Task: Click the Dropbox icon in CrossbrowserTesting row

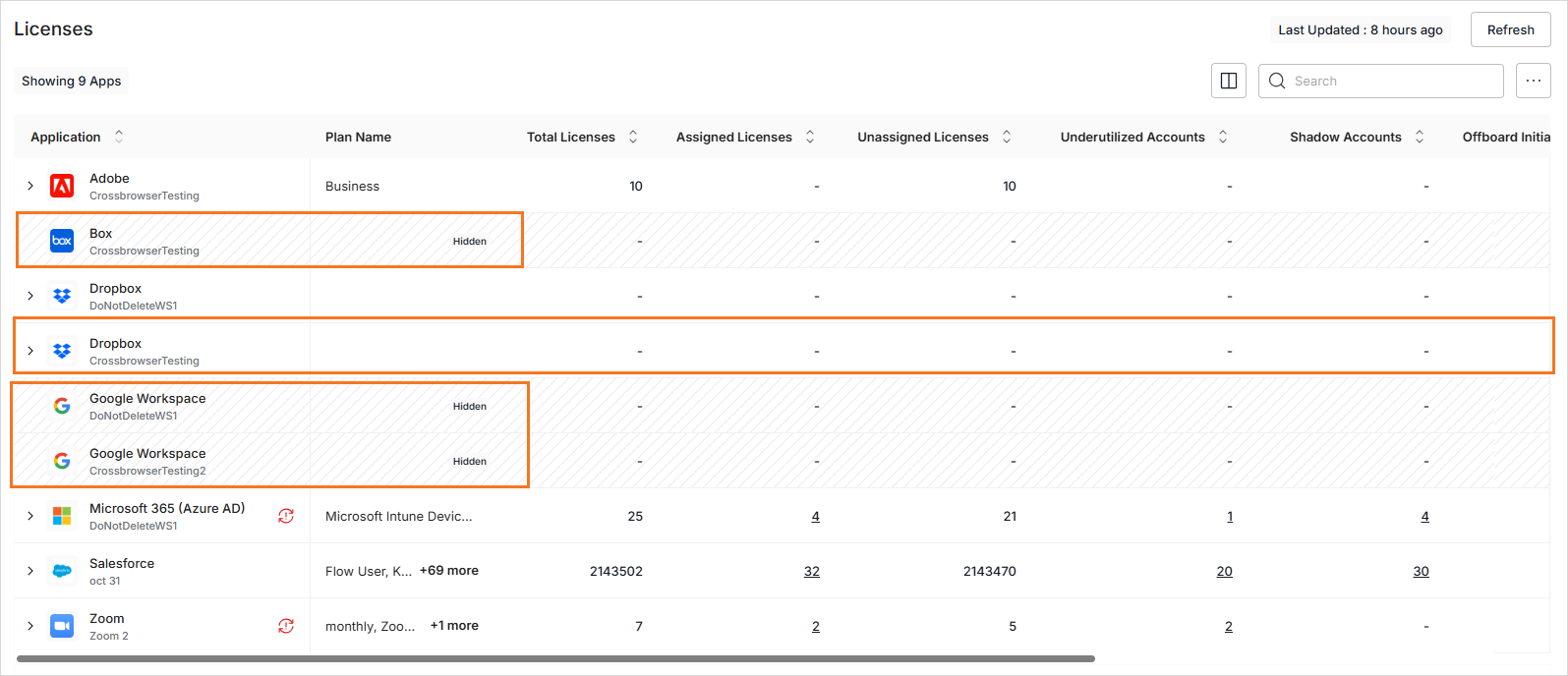Action: click(62, 351)
